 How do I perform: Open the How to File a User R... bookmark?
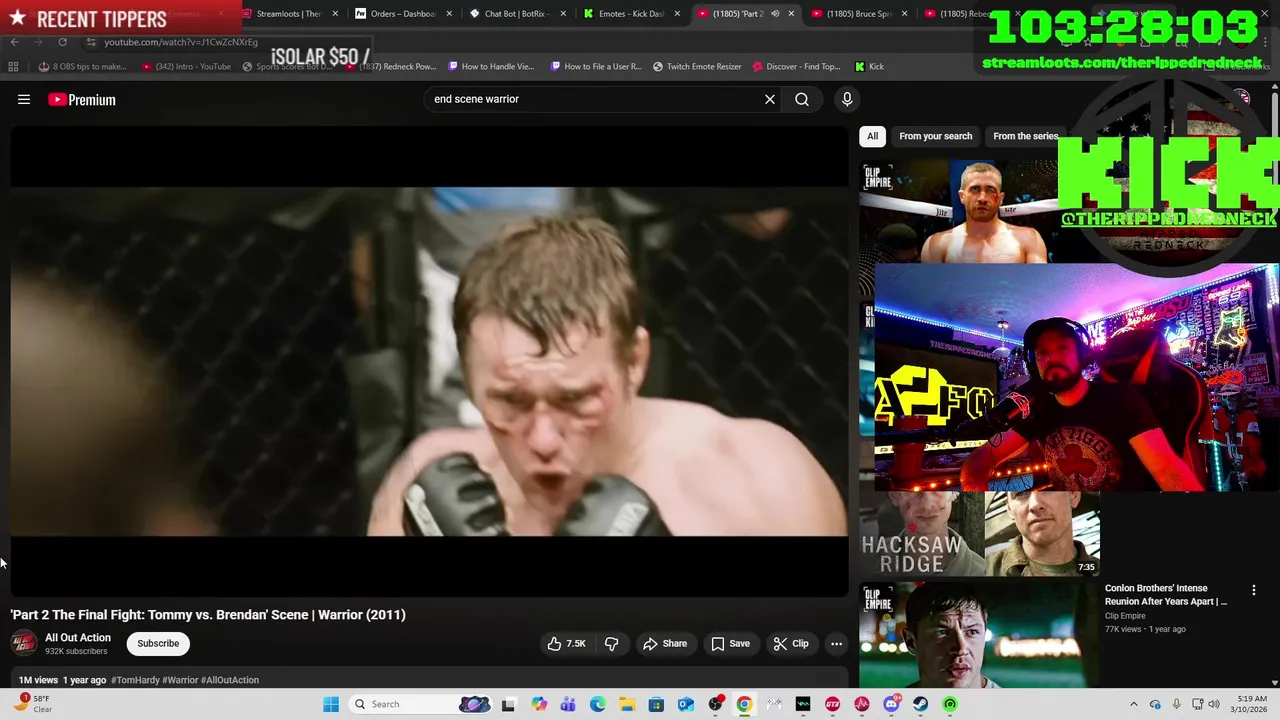[x=596, y=67]
